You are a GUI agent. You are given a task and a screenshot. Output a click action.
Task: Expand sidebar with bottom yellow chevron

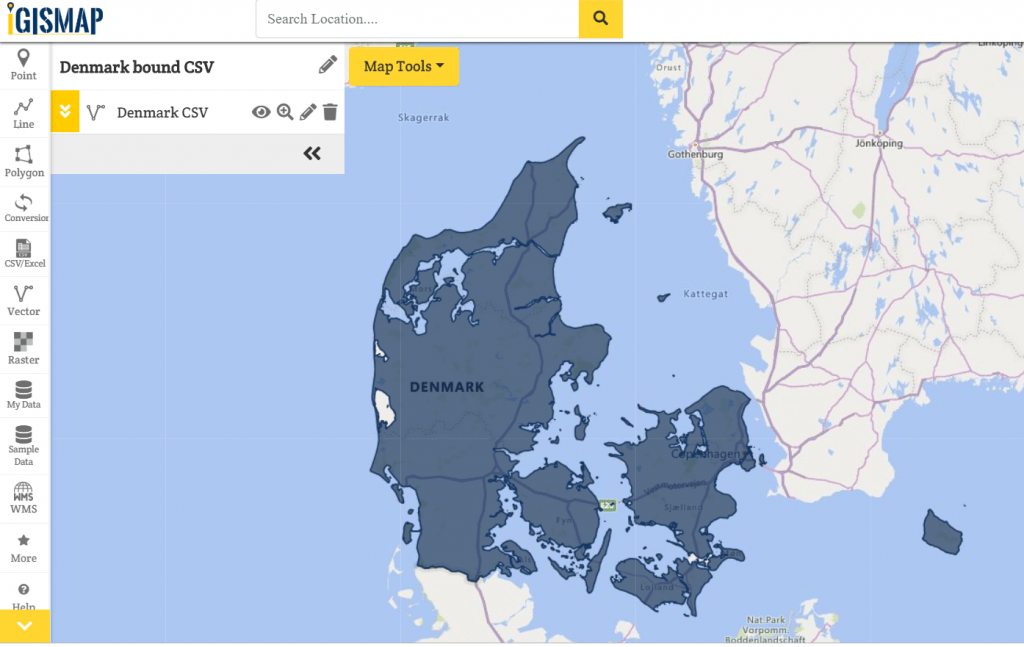25,626
